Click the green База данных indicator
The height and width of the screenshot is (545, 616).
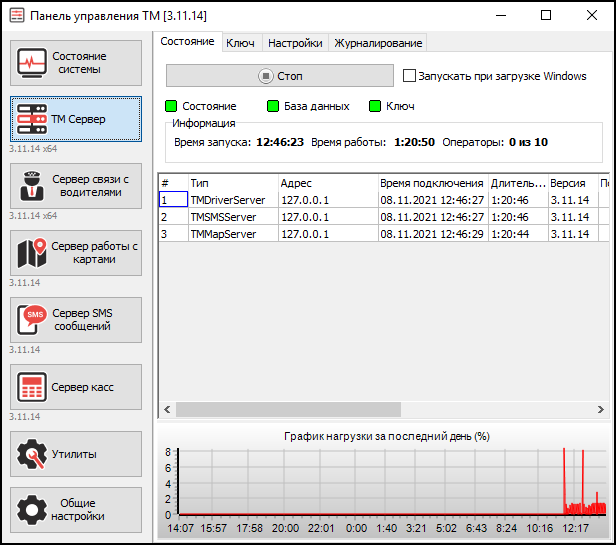(x=273, y=106)
